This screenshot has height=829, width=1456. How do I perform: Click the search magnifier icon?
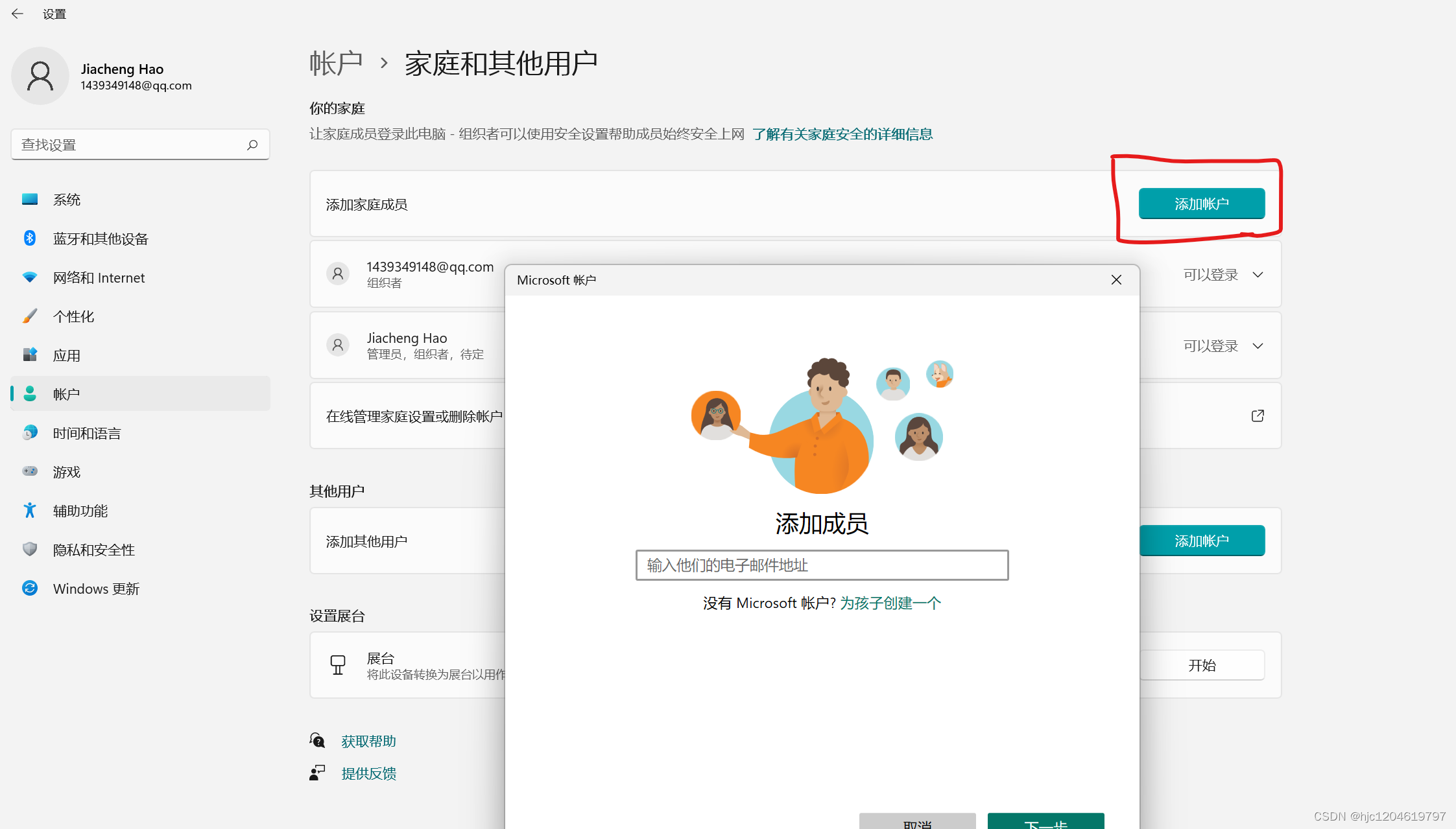252,145
